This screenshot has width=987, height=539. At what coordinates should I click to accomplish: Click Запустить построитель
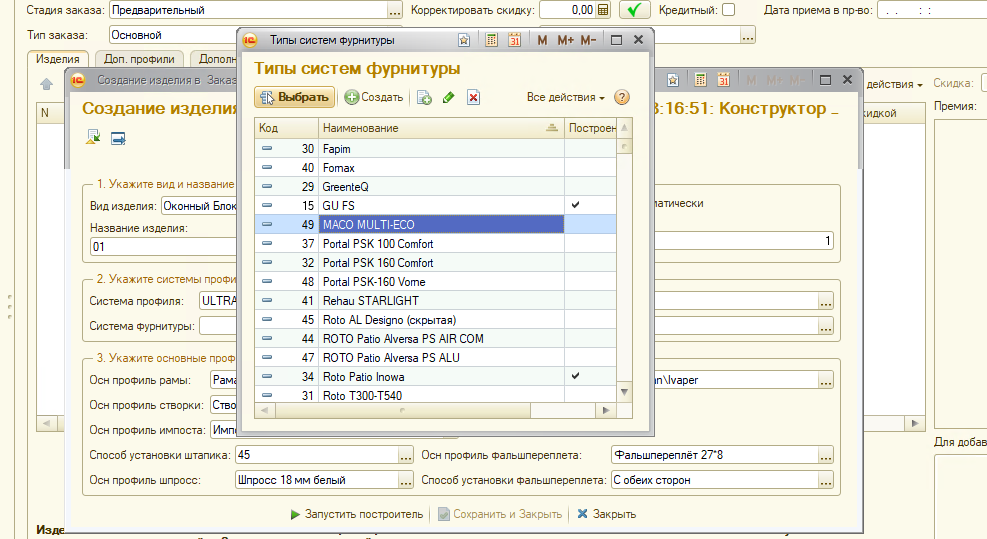coord(356,514)
